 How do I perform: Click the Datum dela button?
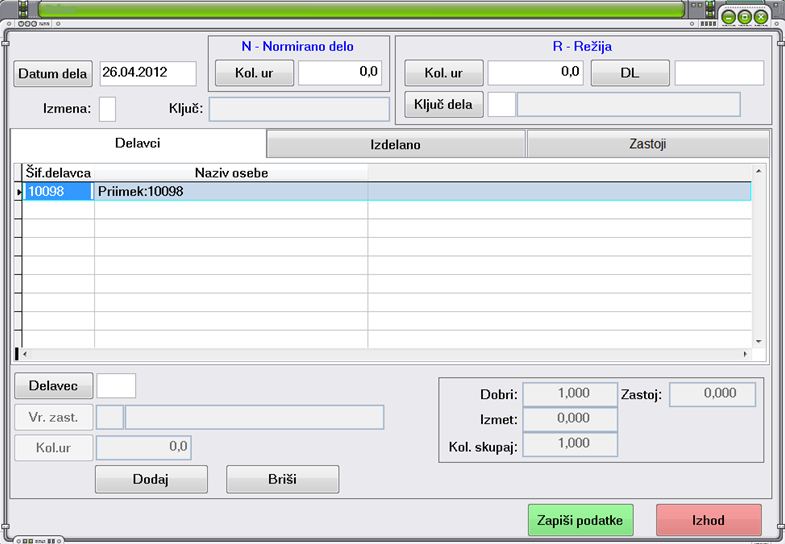[x=53, y=74]
